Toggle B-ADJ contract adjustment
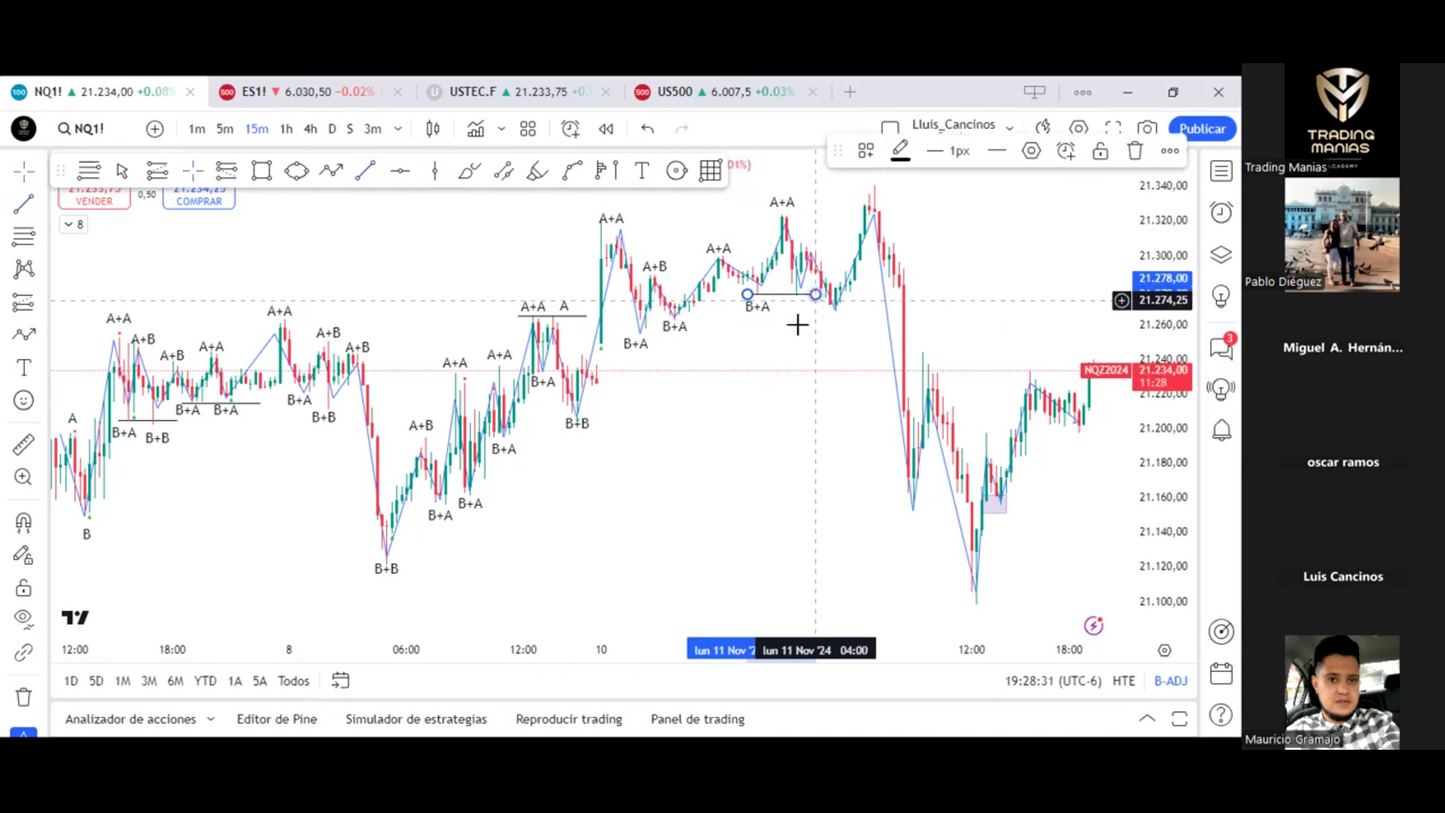Image resolution: width=1445 pixels, height=813 pixels. coord(1170,681)
